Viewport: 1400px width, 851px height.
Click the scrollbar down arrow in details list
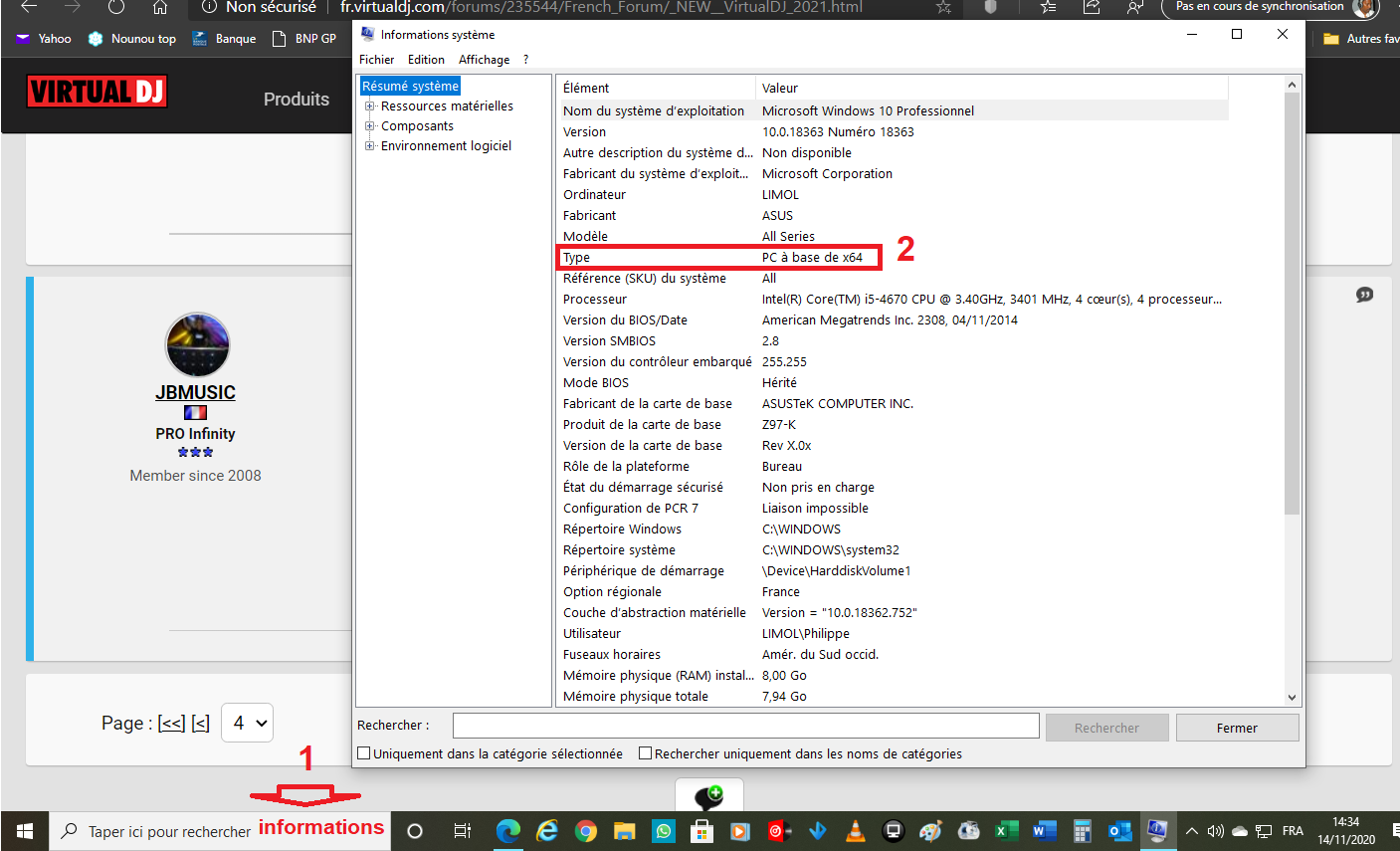(1293, 698)
